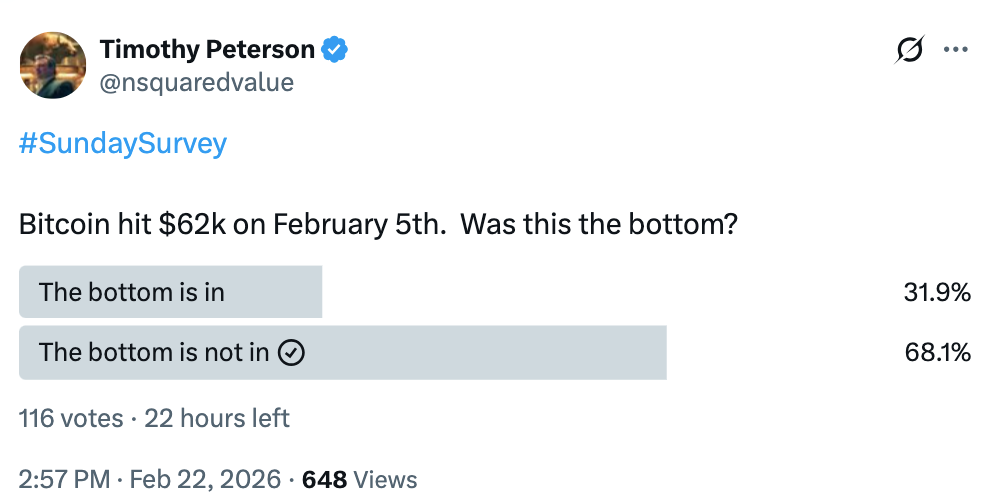The image size is (997, 502).
Task: Click the '648 Views' counter
Action: pyautogui.click(x=359, y=479)
